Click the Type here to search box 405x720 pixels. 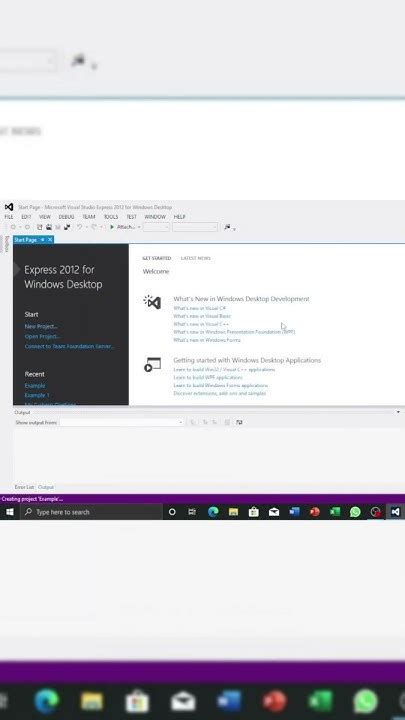91,512
